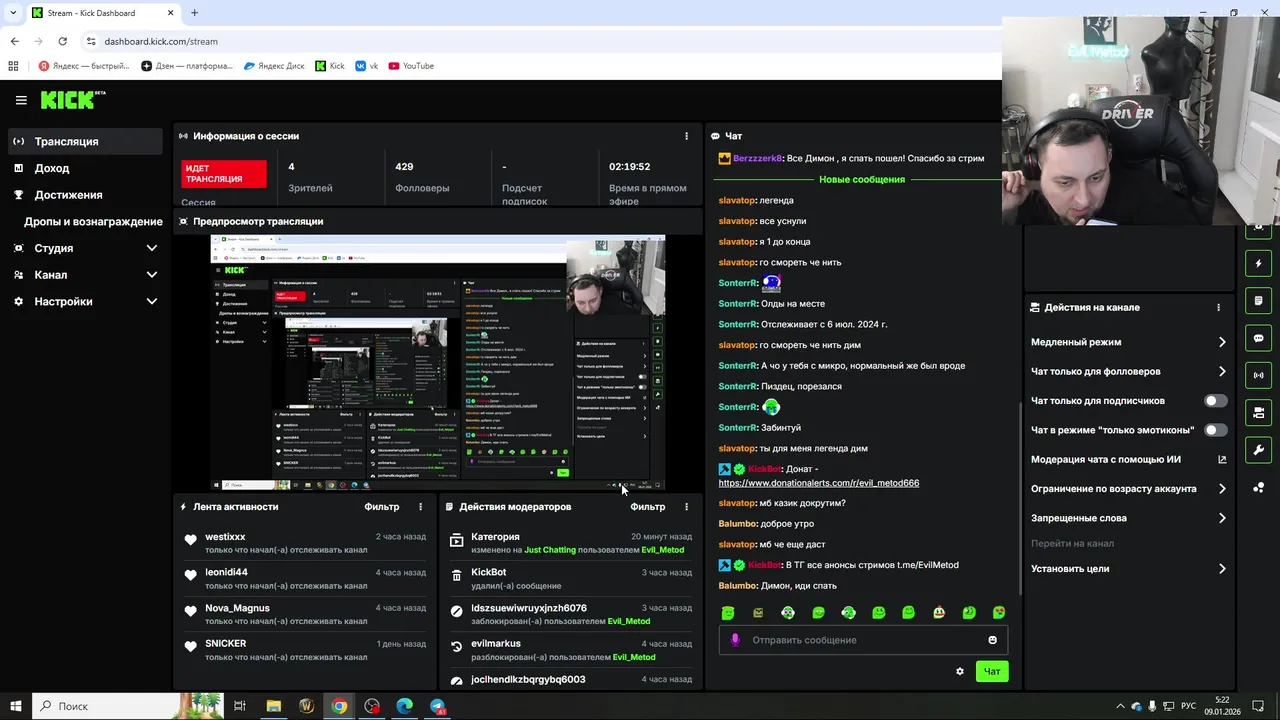This screenshot has height=720, width=1280.
Task: Click the three-dots cluster icon in right sidebar
Action: 1258,487
